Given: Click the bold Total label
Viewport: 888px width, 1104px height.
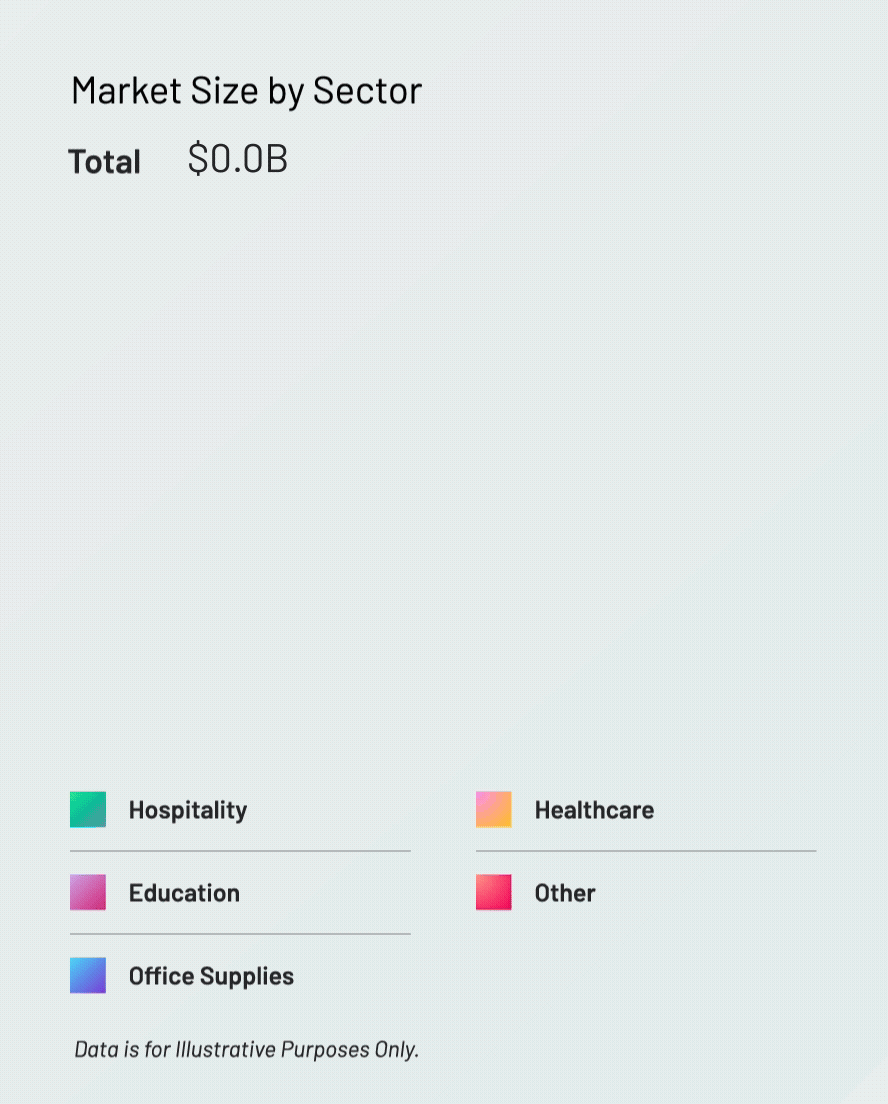Looking at the screenshot, I should 105,162.
